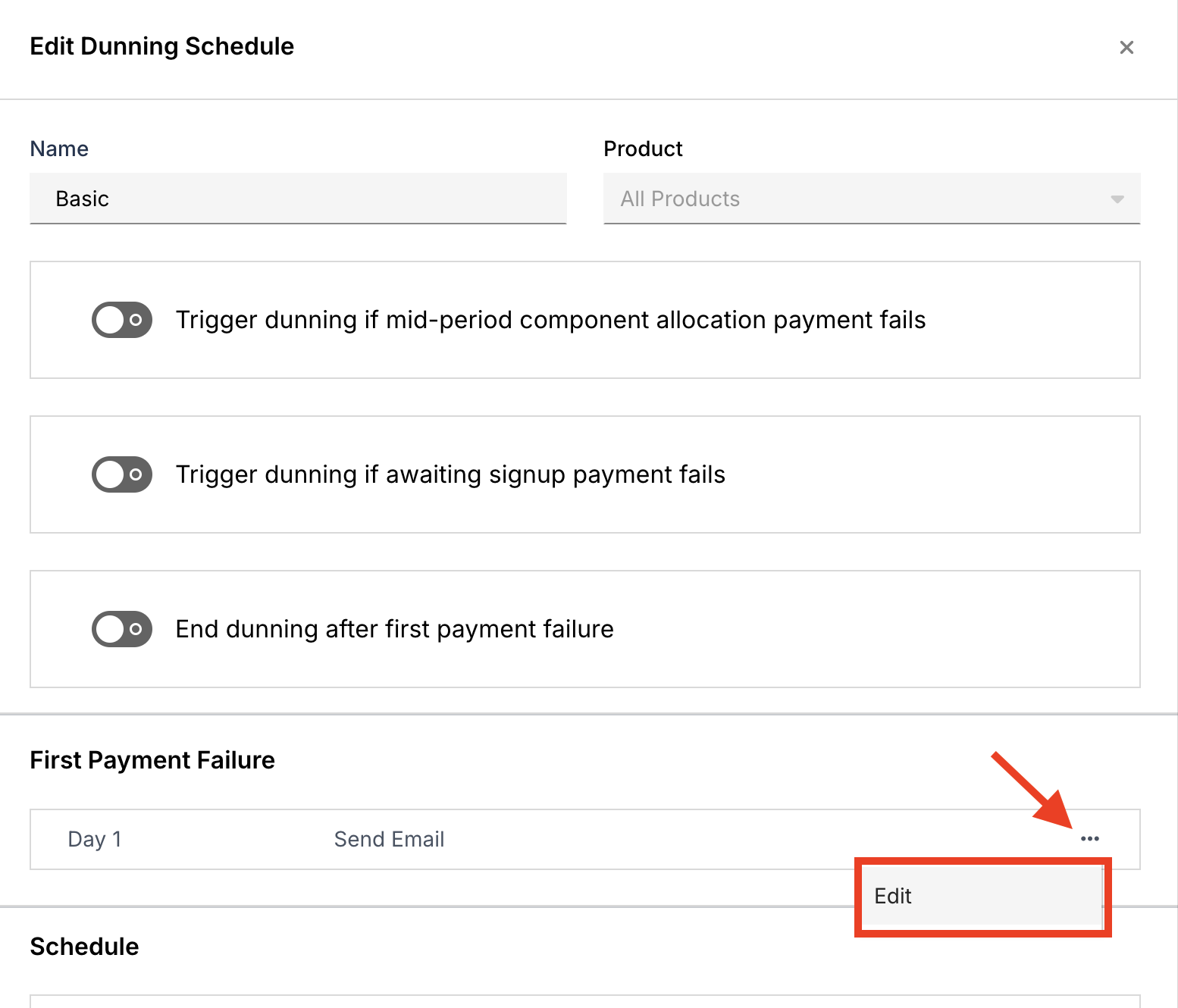Viewport: 1178px width, 1008px height.
Task: Open the three-dot menu for Day 1
Action: point(1089,838)
